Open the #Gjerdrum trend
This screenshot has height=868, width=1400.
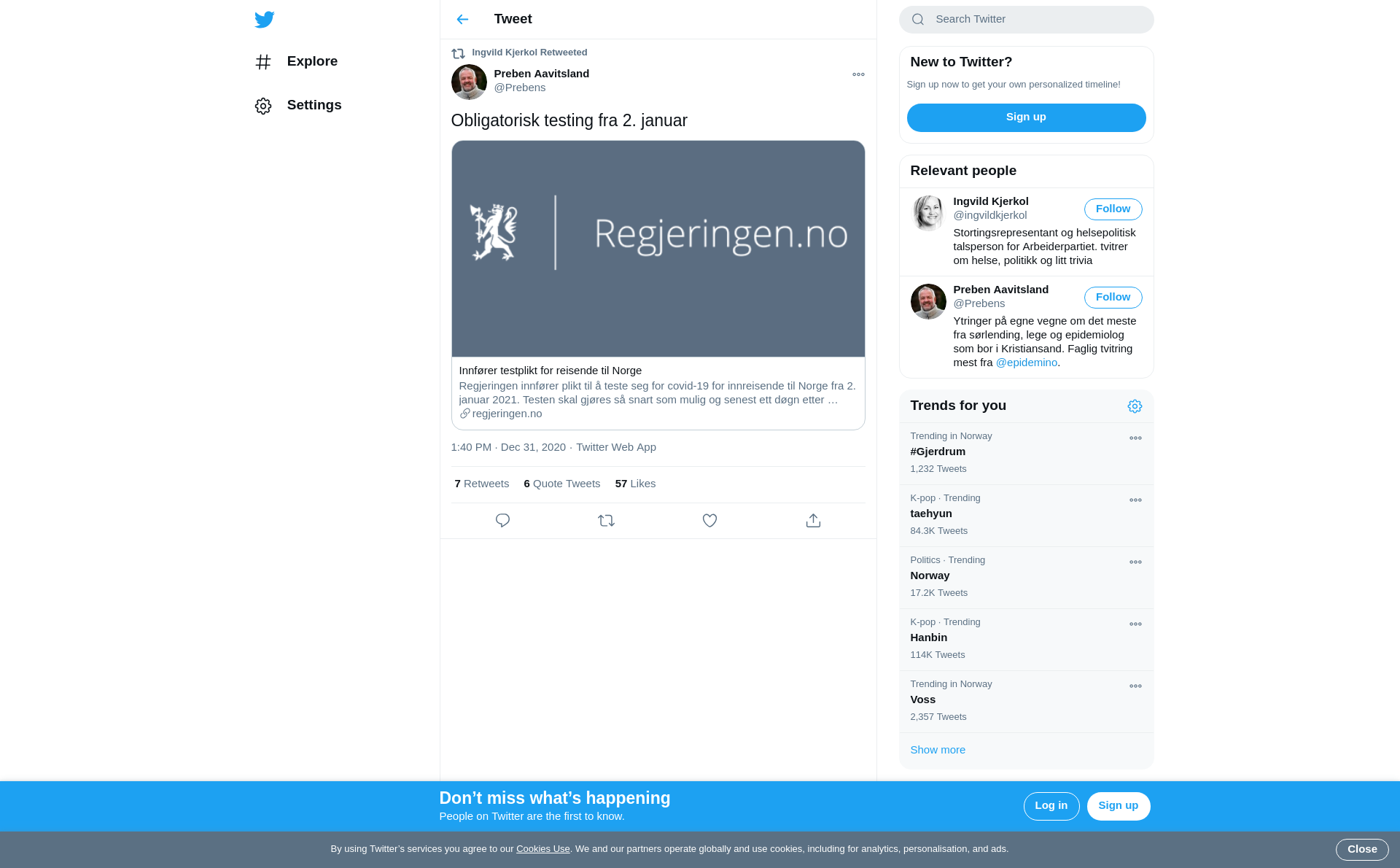click(1026, 454)
